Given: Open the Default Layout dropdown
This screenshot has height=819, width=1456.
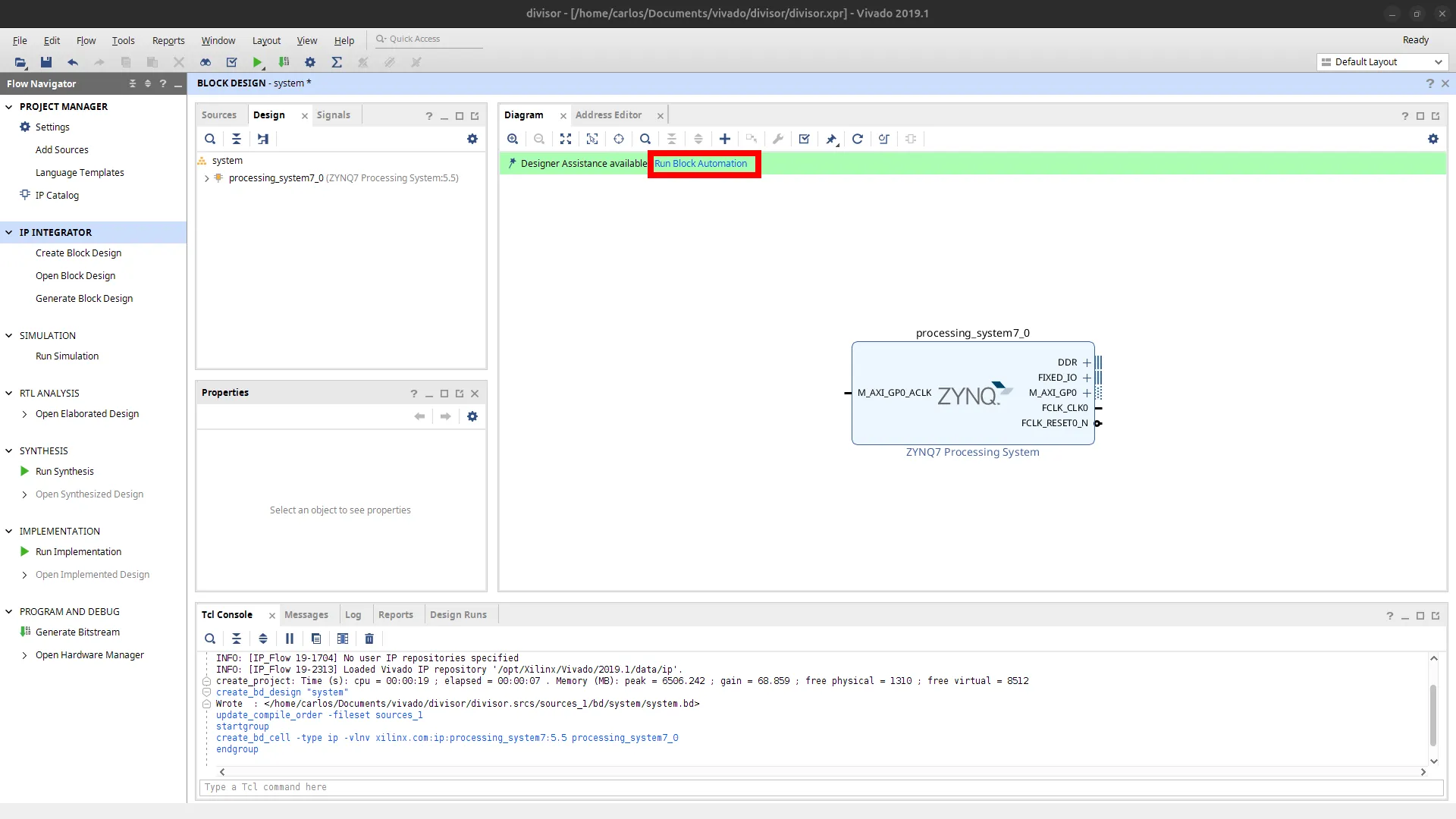Looking at the screenshot, I should 1382,62.
